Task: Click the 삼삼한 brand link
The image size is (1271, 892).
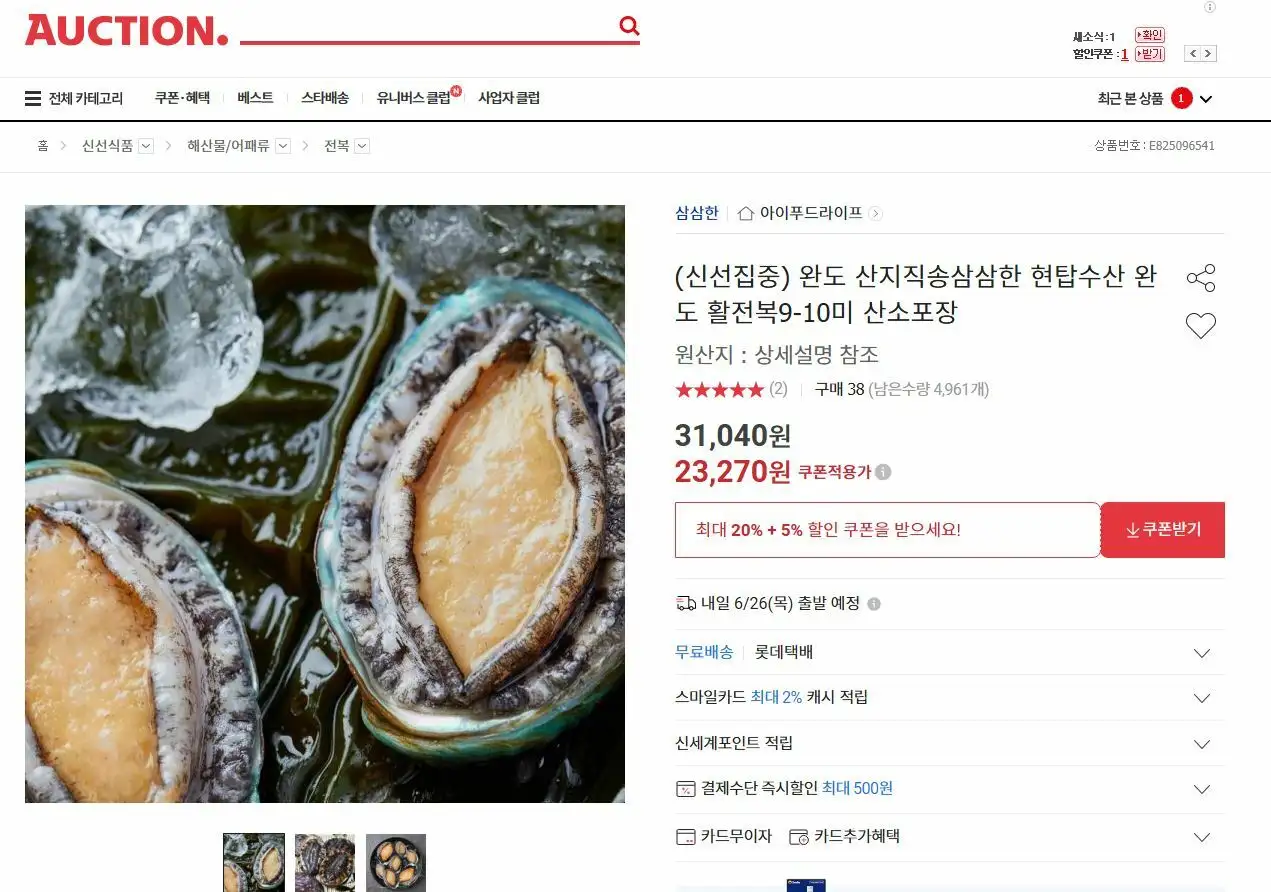Action: click(x=697, y=213)
